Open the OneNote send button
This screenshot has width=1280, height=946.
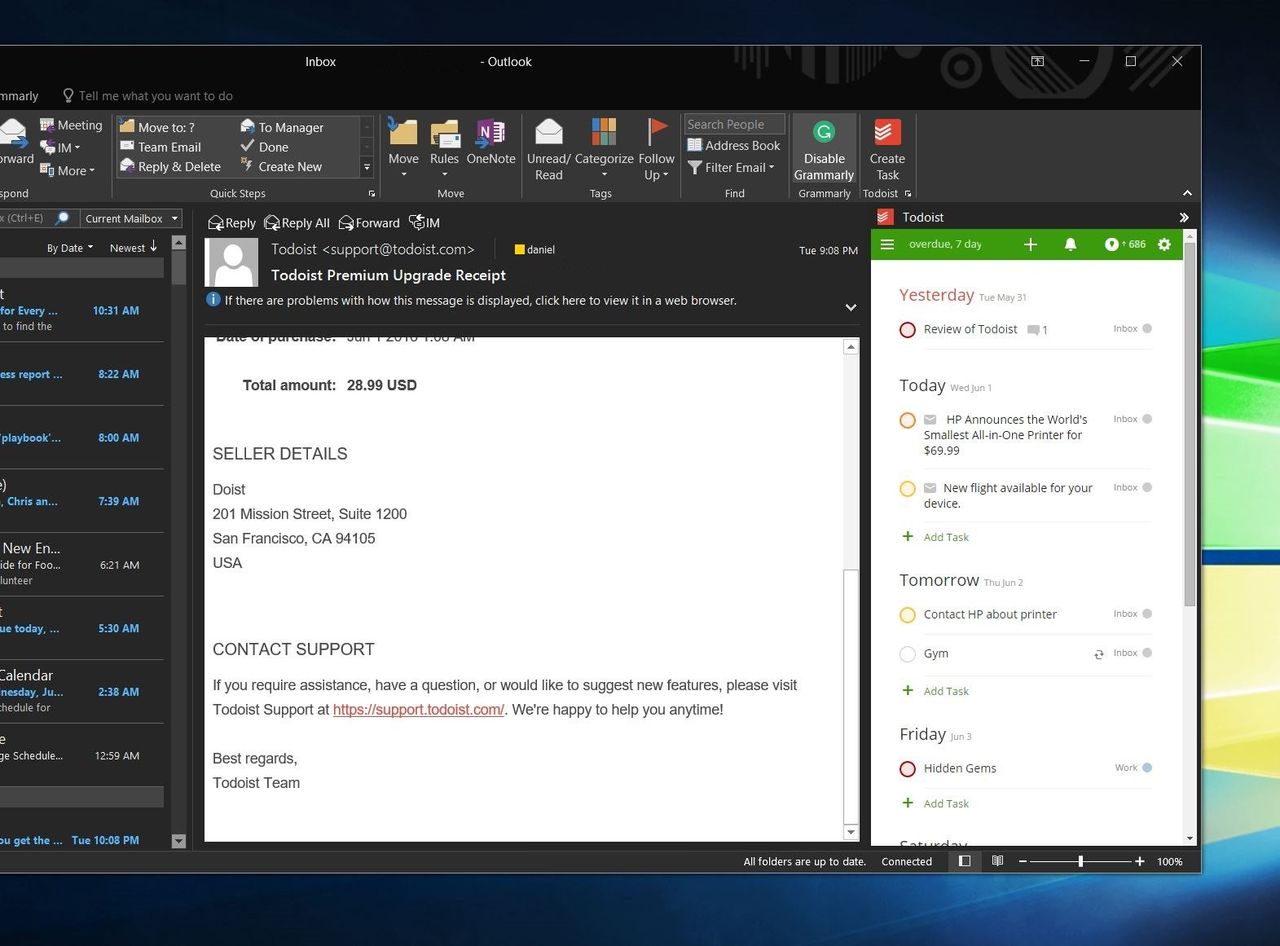[x=490, y=142]
